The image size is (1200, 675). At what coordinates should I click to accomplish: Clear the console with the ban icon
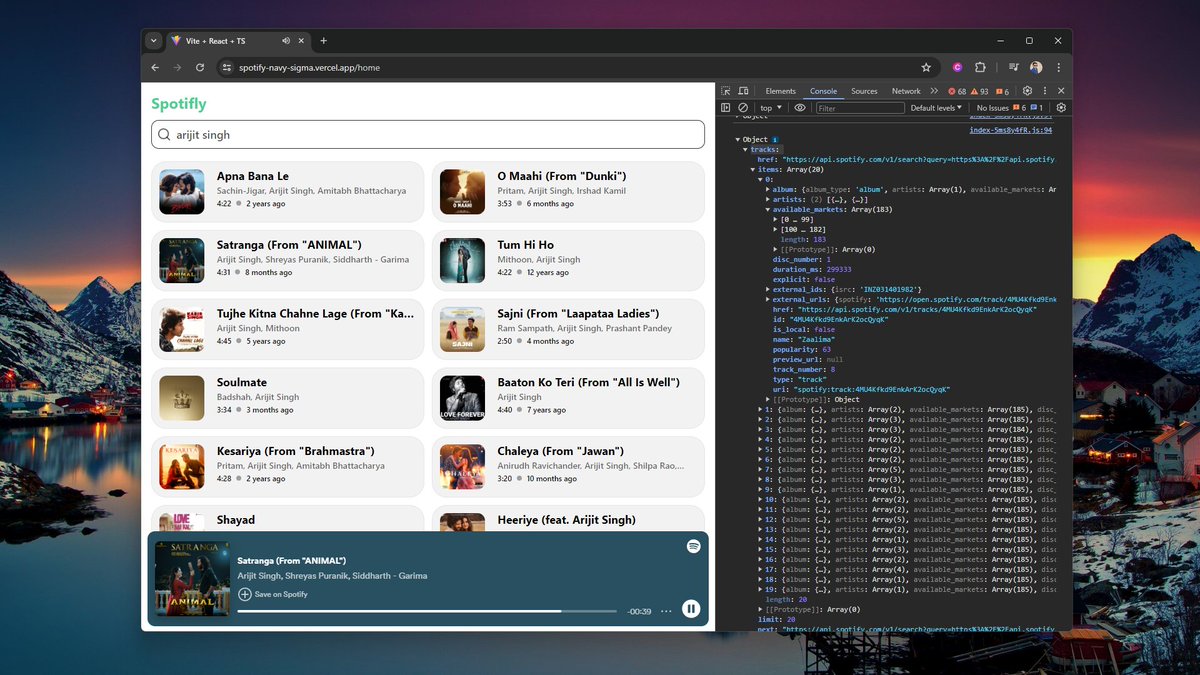click(743, 108)
